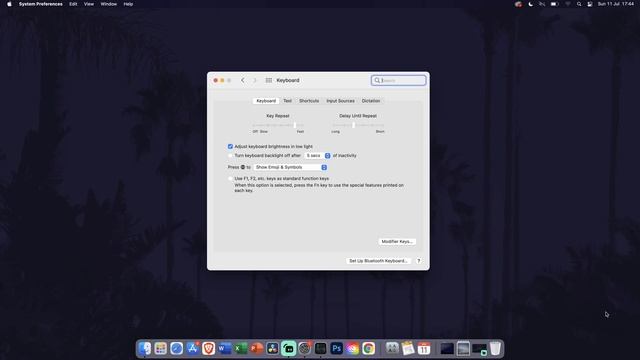Open the Wi-Fi menu bar icon

click(567, 4)
